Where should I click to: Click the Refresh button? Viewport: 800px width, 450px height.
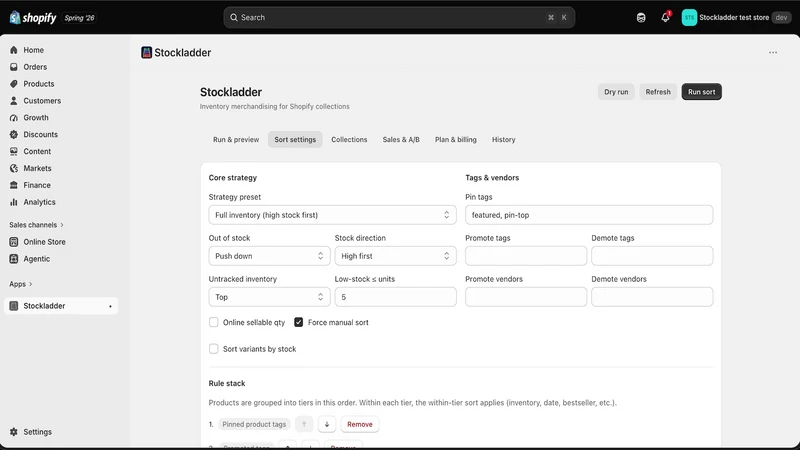click(658, 92)
